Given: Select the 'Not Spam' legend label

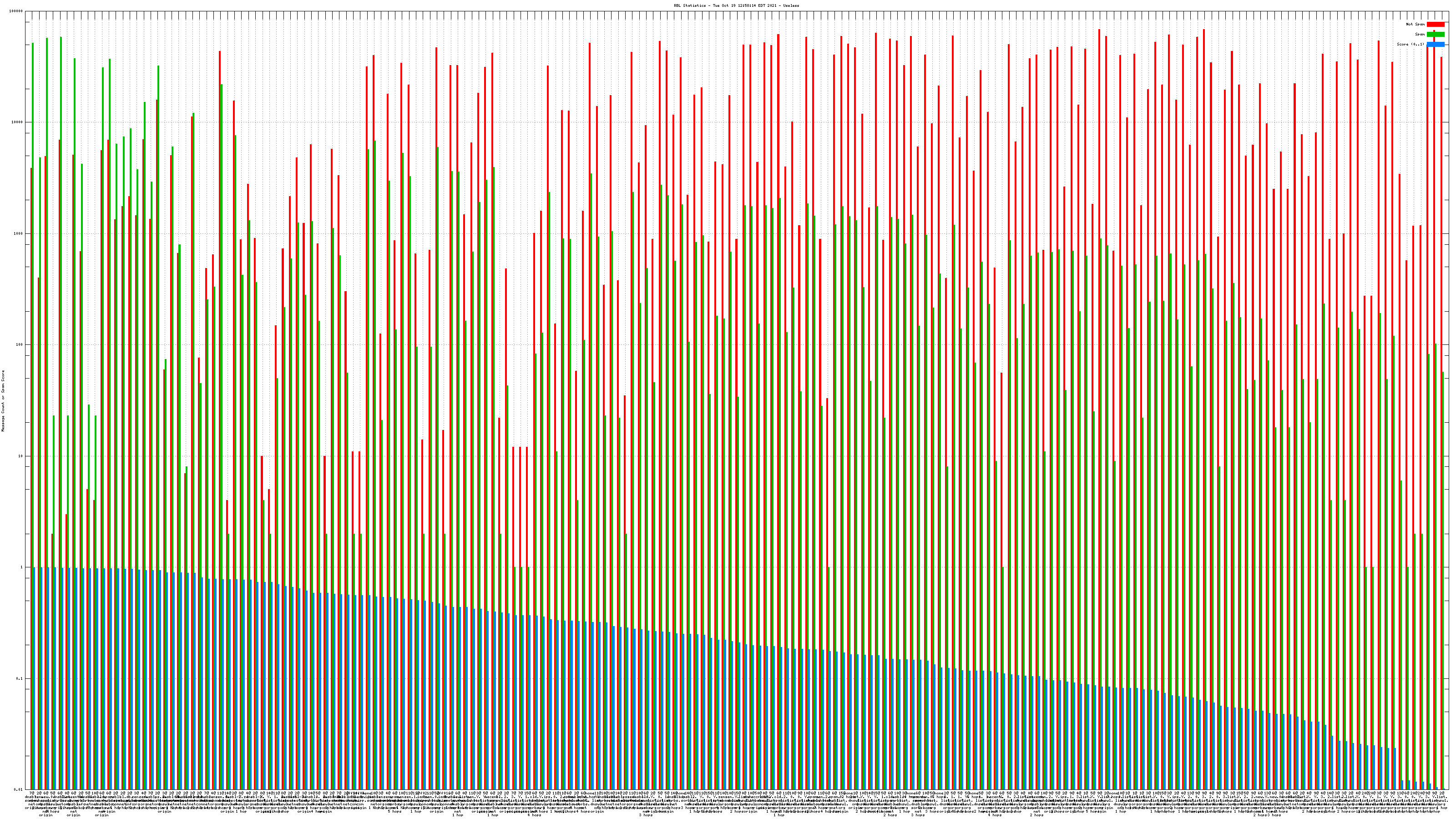Looking at the screenshot, I should click(x=1416, y=24).
